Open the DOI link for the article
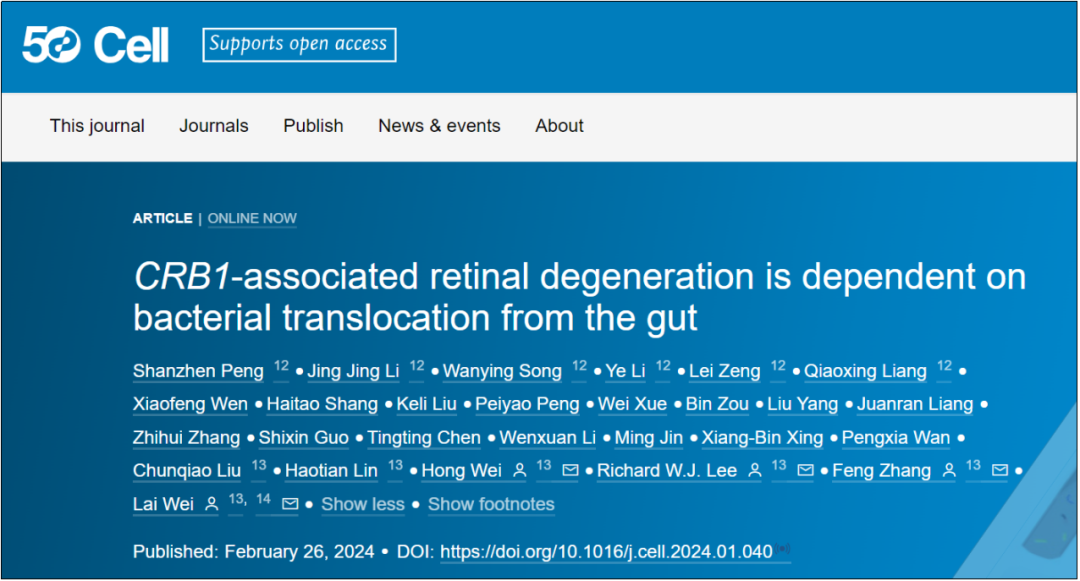This screenshot has height=581, width=1080. pos(606,552)
